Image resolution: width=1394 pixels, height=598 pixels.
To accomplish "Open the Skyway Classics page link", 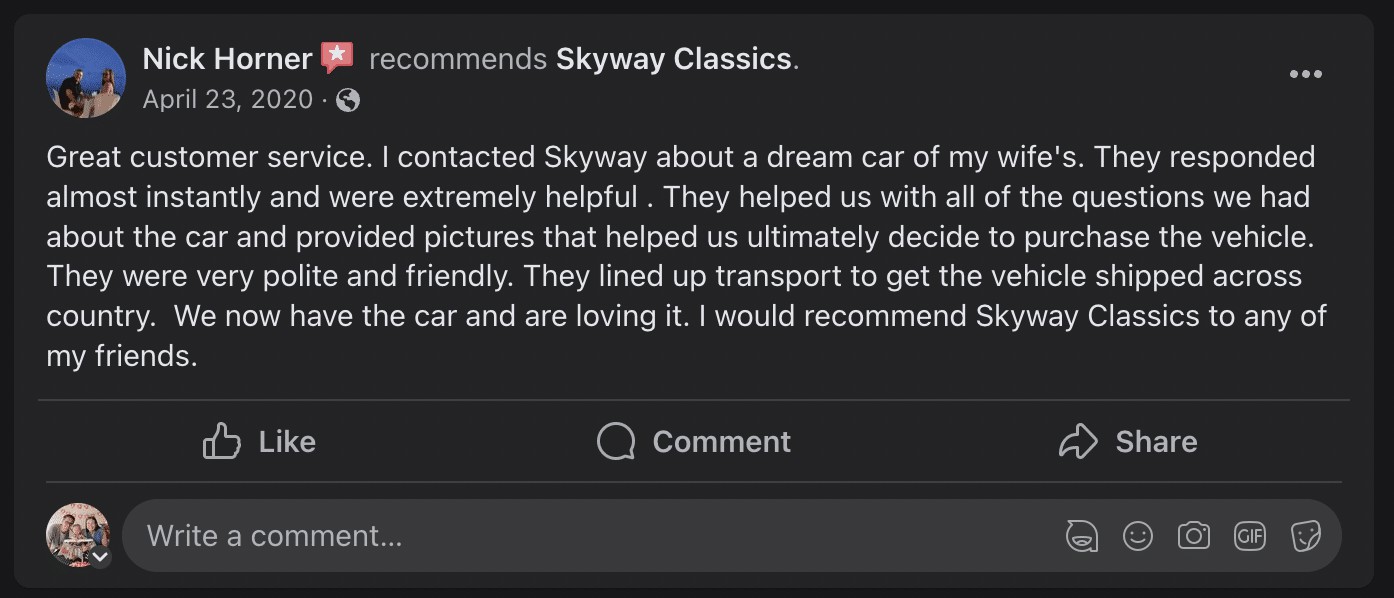I will (x=674, y=59).
